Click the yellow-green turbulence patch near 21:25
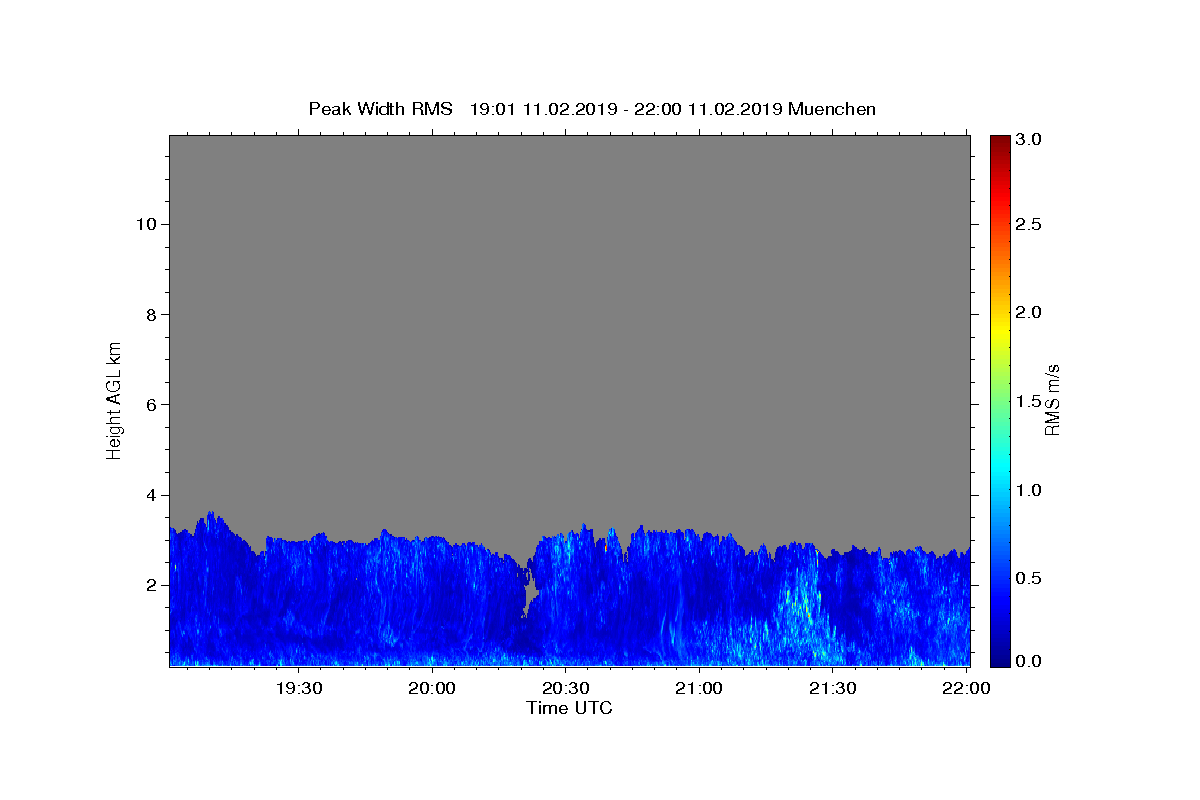This screenshot has height=800, width=1200. click(x=800, y=606)
